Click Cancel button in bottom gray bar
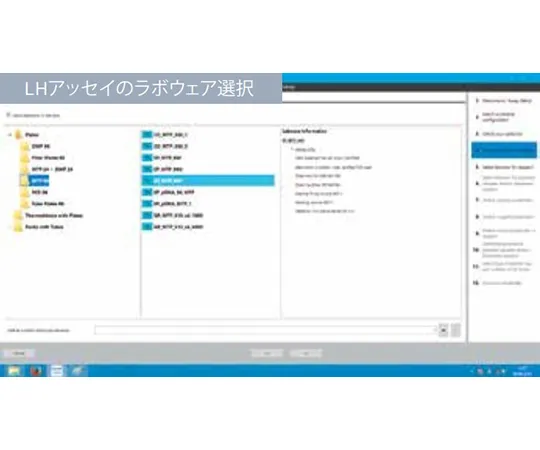The width and height of the screenshot is (540, 450). pos(19,354)
